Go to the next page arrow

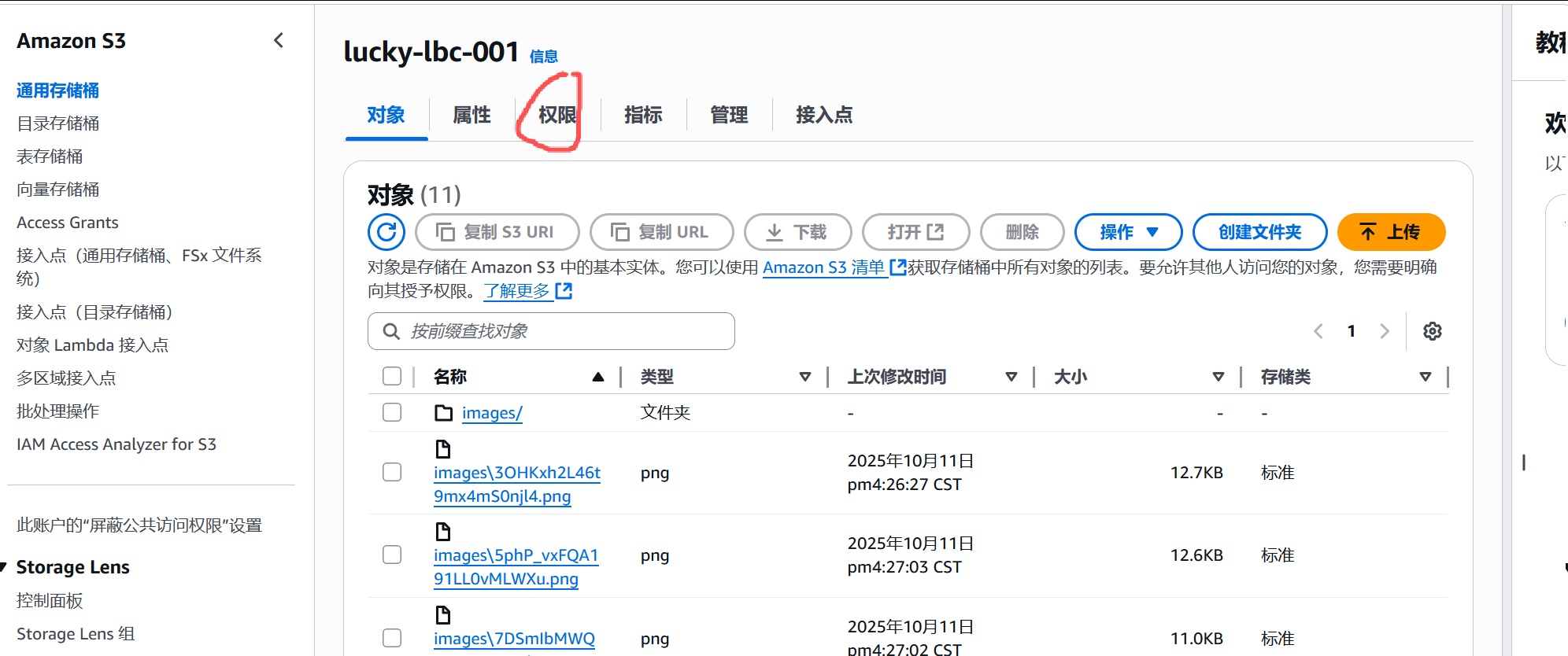tap(1385, 331)
